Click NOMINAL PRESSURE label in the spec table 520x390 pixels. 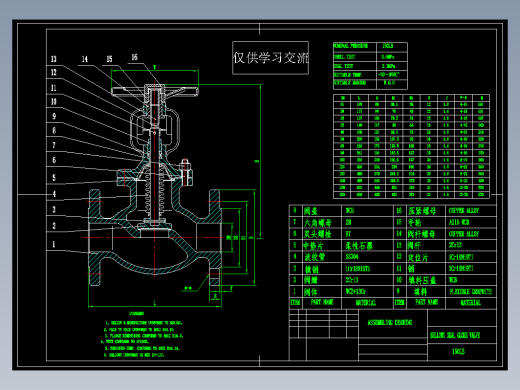click(351, 46)
